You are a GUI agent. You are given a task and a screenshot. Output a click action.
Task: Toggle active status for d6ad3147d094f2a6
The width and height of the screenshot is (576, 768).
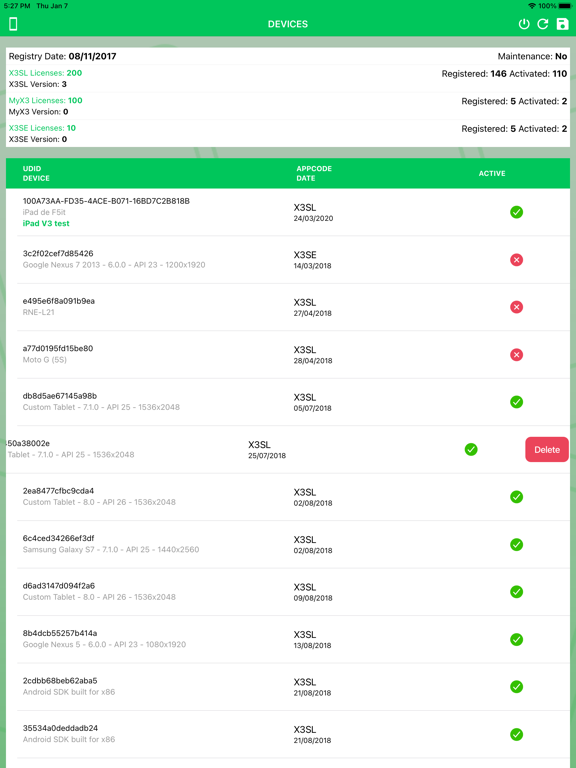(x=516, y=592)
